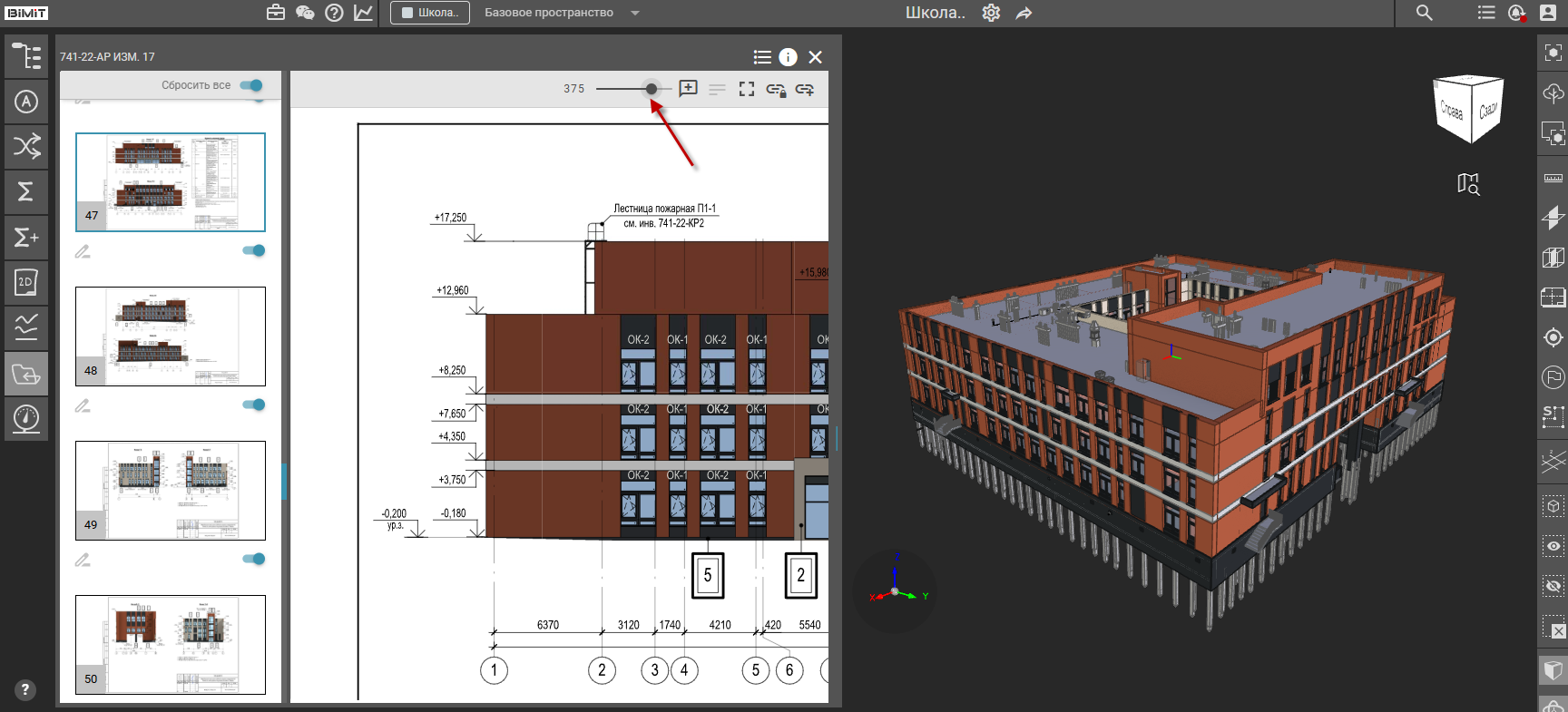Select the 2D drawings tool

pos(26,282)
